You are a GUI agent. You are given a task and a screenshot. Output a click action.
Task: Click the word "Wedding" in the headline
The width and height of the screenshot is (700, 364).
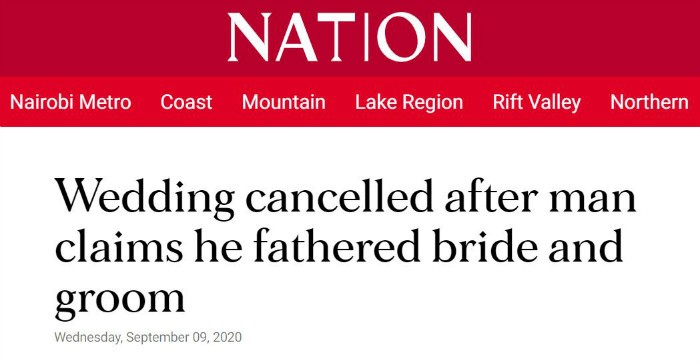coord(145,198)
